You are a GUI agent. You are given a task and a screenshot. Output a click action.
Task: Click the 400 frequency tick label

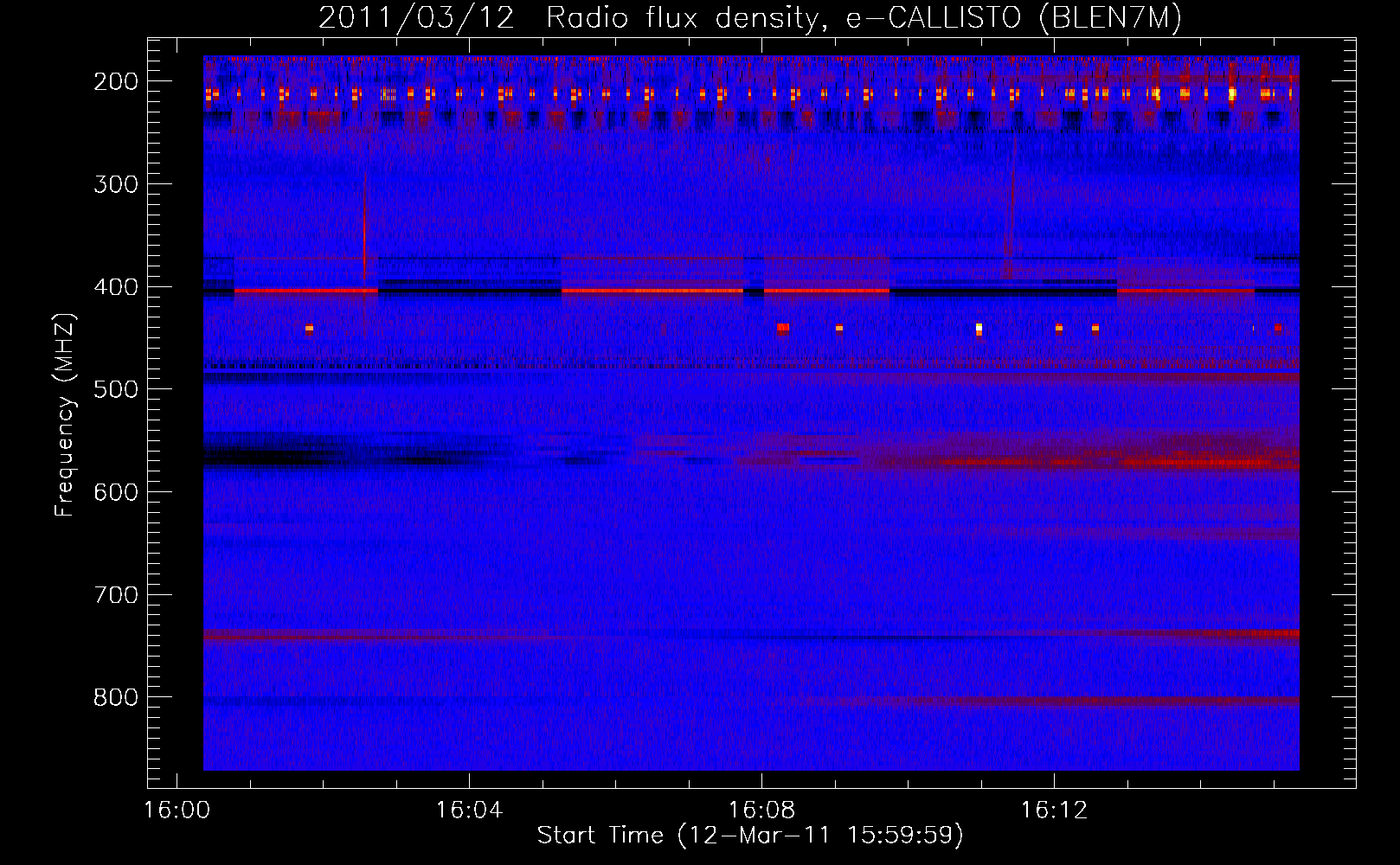pos(116,287)
